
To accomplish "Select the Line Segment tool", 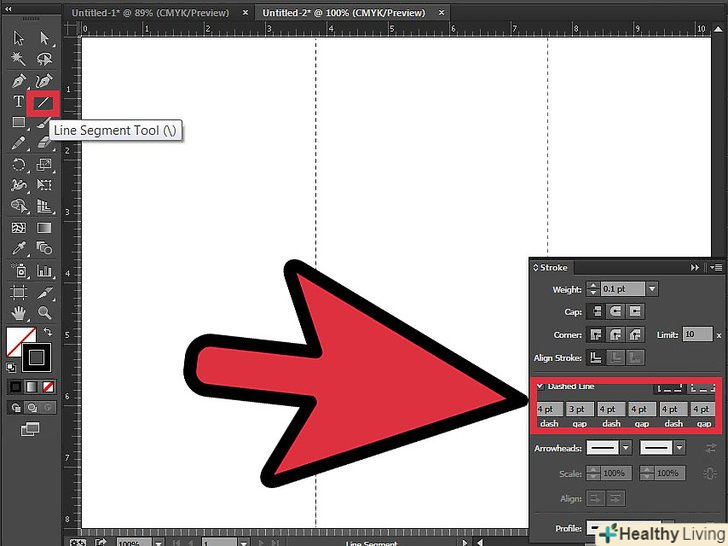I will click(x=43, y=103).
